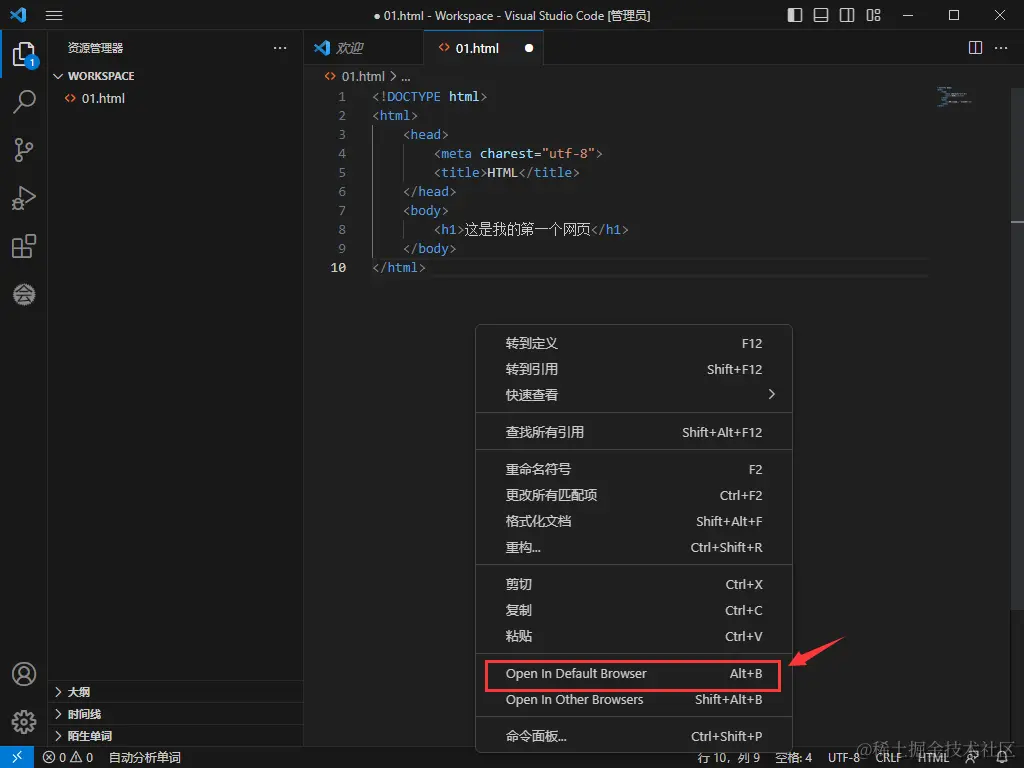Open Explorer panel More Actions ellipsis

280,48
